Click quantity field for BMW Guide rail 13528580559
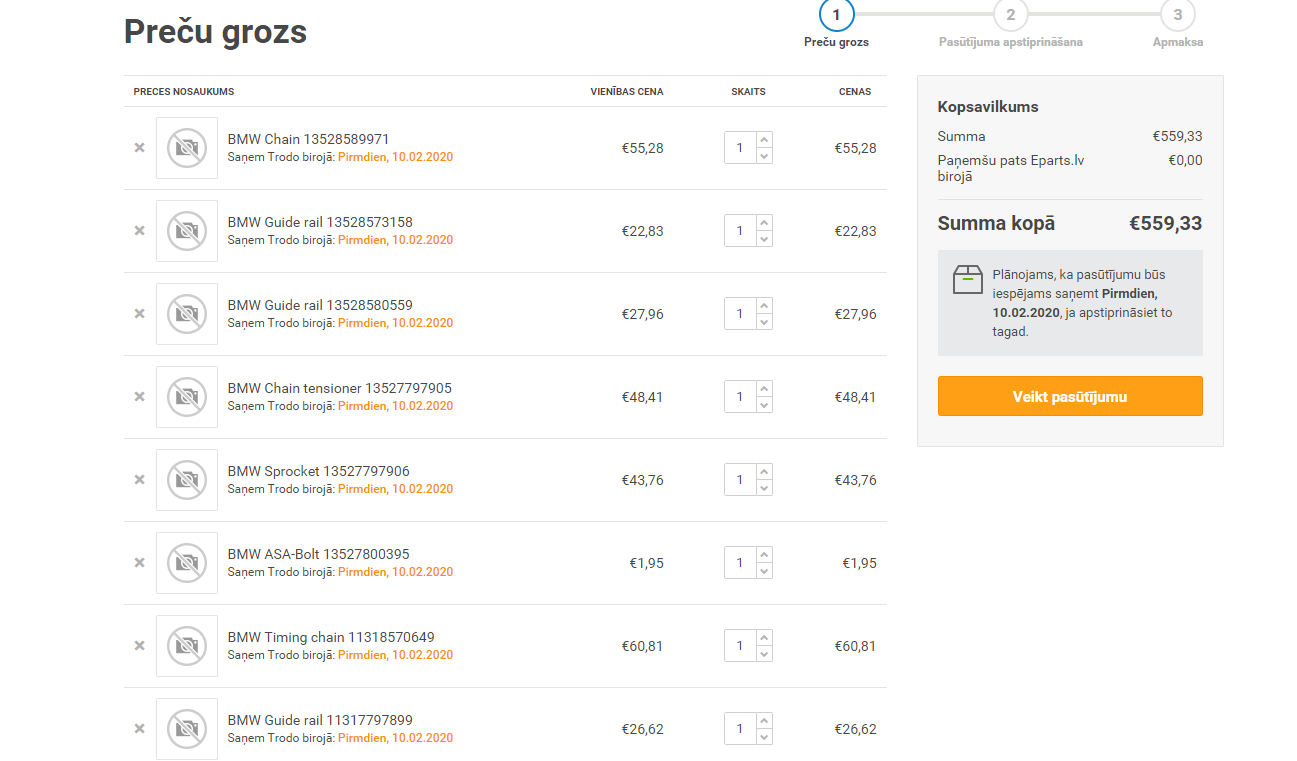The height and width of the screenshot is (761, 1297). click(740, 314)
